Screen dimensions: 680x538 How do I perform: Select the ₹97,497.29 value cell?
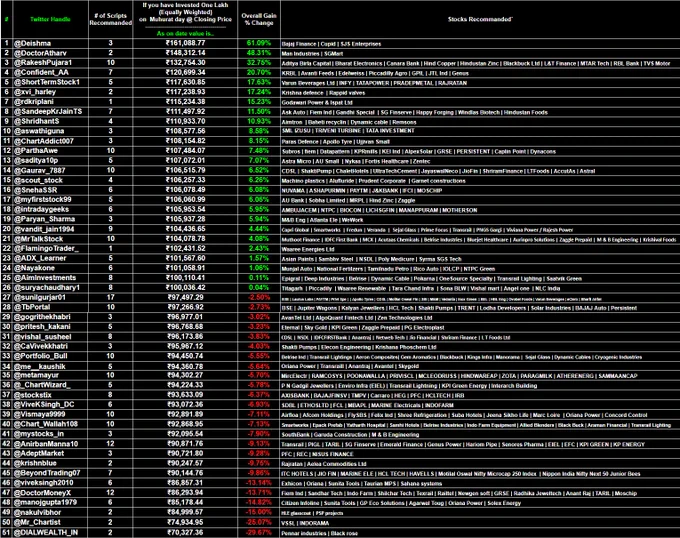coord(185,297)
